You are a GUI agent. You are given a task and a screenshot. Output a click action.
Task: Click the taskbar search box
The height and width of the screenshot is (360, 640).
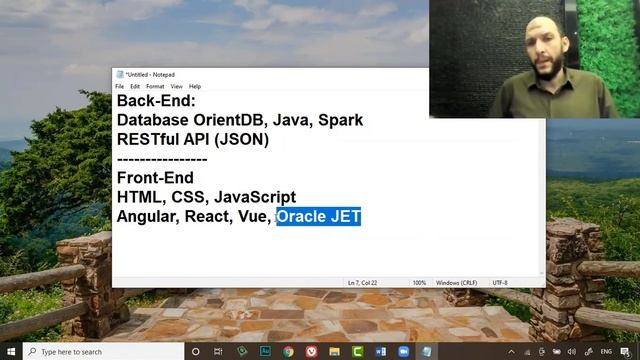coord(104,351)
